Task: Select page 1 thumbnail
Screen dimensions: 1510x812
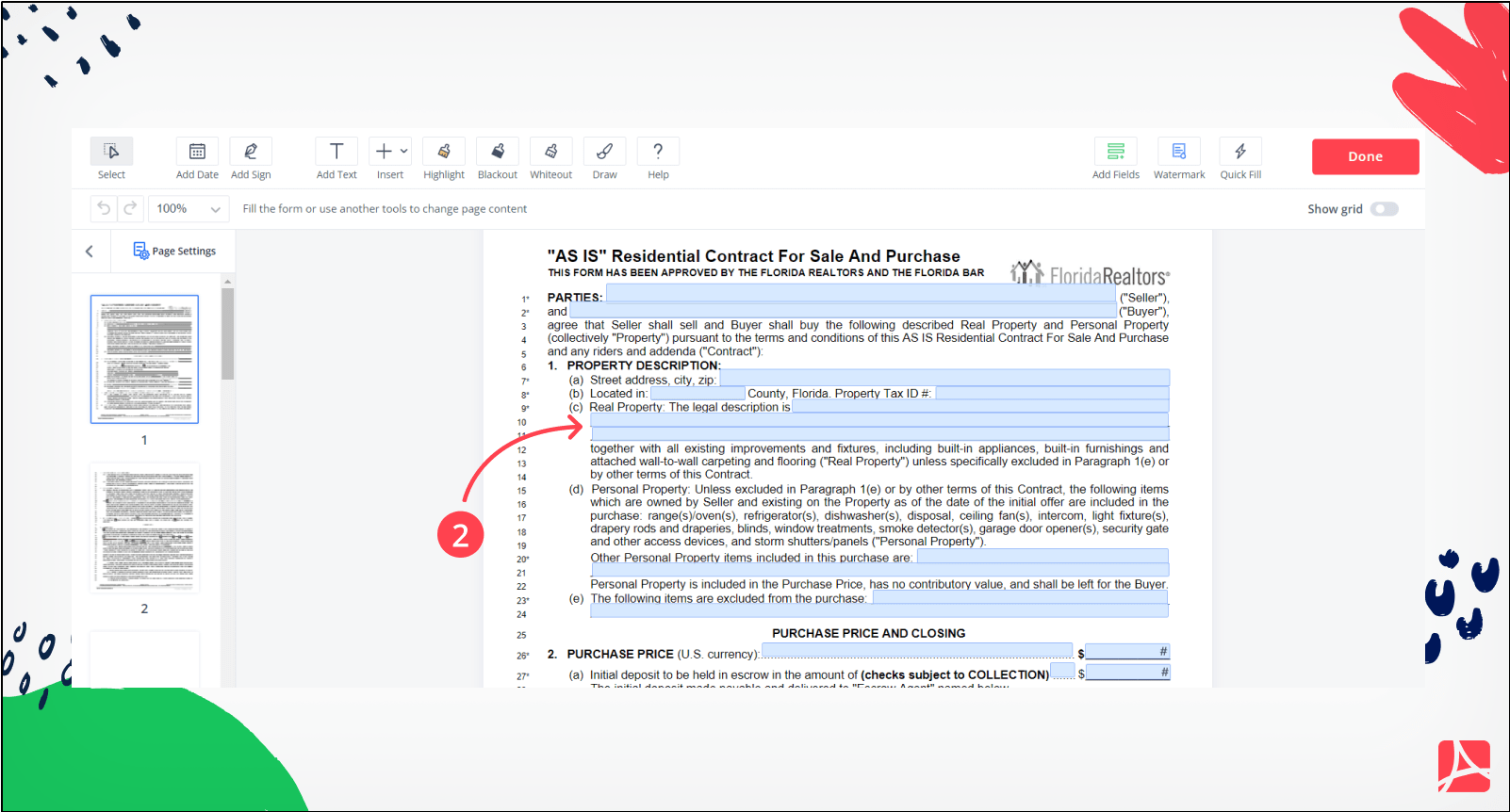Action: coord(144,359)
